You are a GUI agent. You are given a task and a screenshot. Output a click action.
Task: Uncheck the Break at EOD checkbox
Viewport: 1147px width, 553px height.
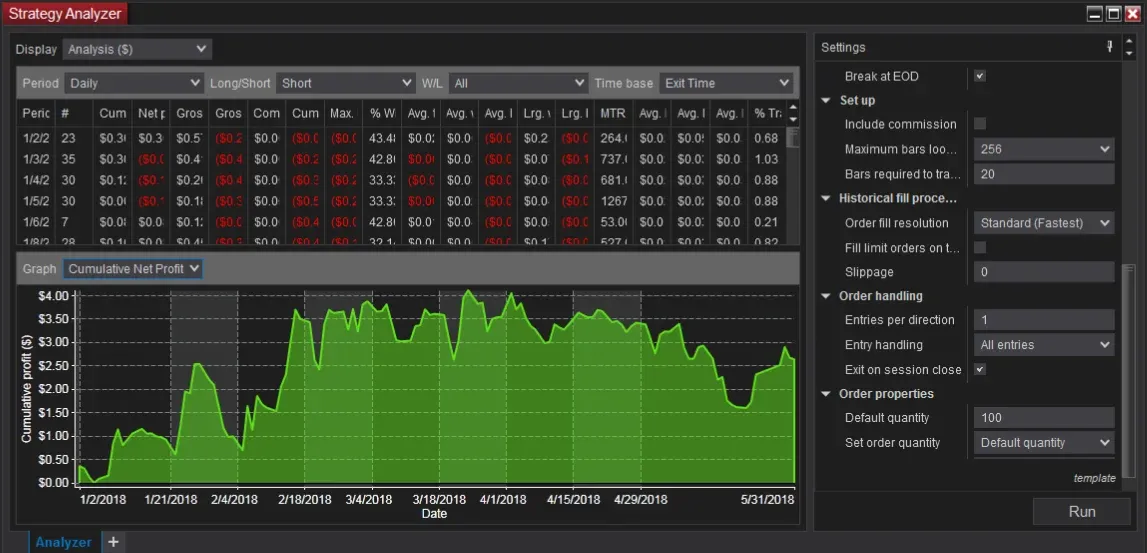979,76
